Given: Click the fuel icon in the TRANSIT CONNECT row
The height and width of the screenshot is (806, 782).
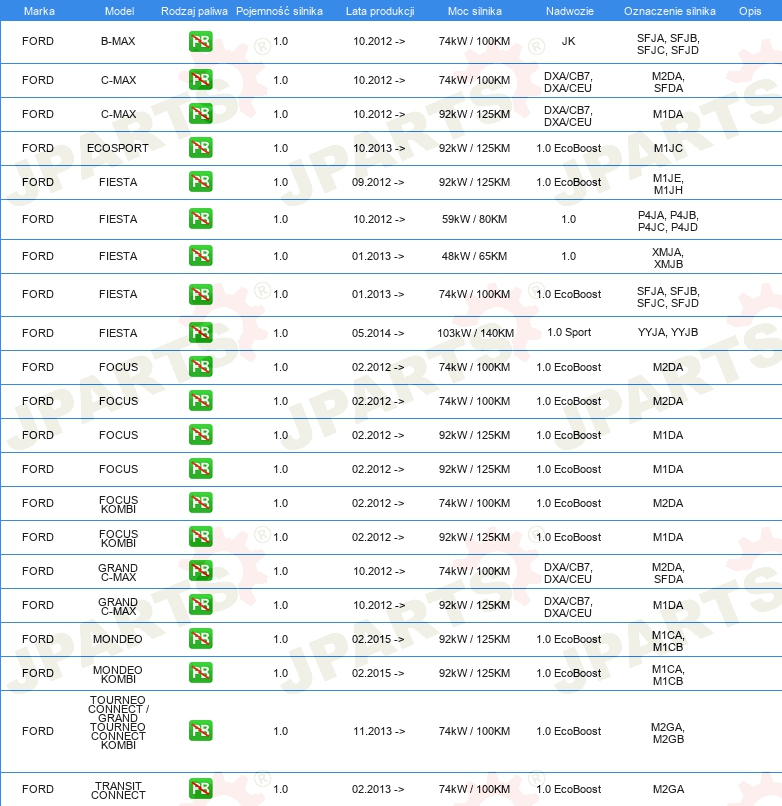Looking at the screenshot, I should point(201,789).
